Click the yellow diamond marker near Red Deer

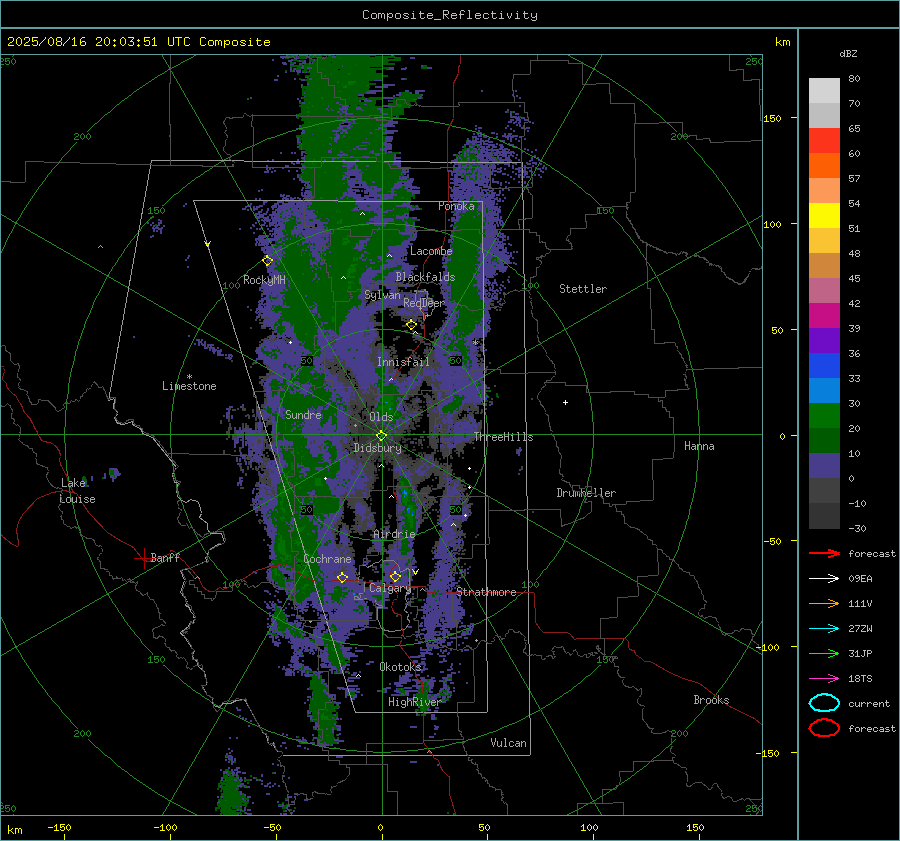(x=411, y=325)
